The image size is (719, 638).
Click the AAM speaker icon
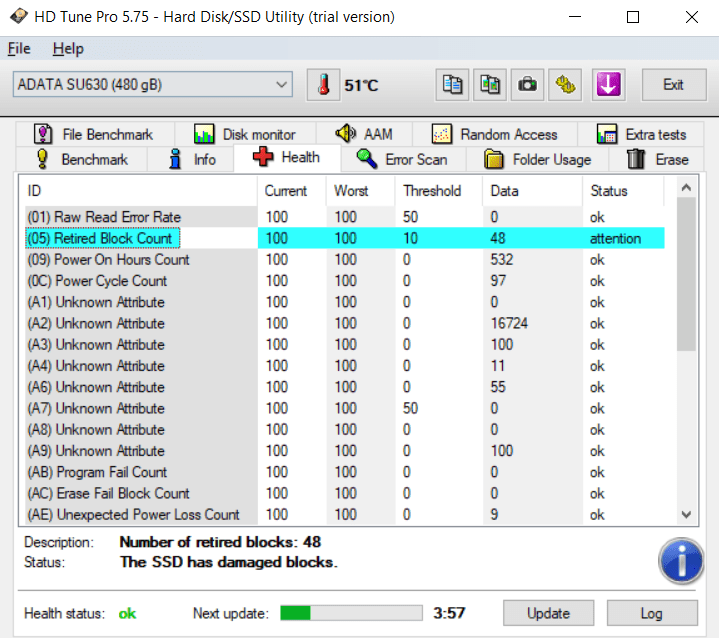(x=345, y=133)
